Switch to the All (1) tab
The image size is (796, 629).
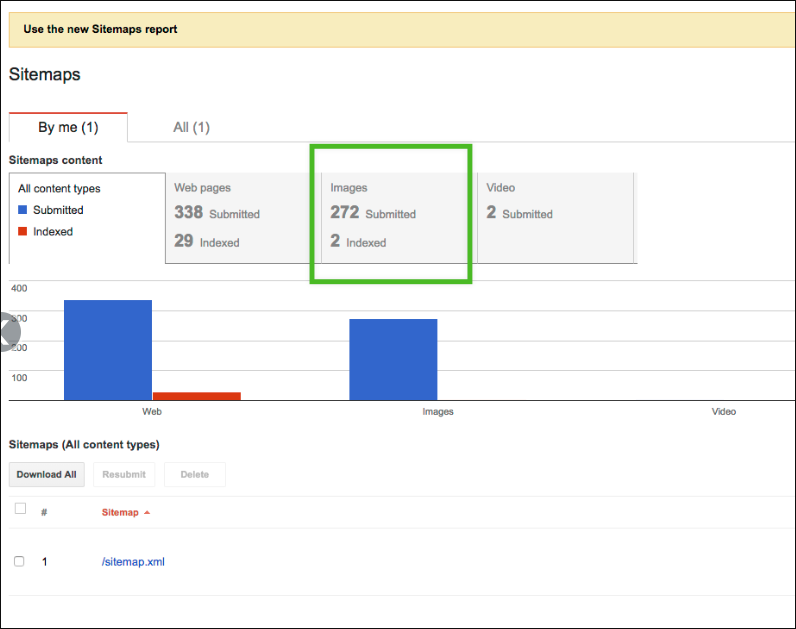pos(191,128)
